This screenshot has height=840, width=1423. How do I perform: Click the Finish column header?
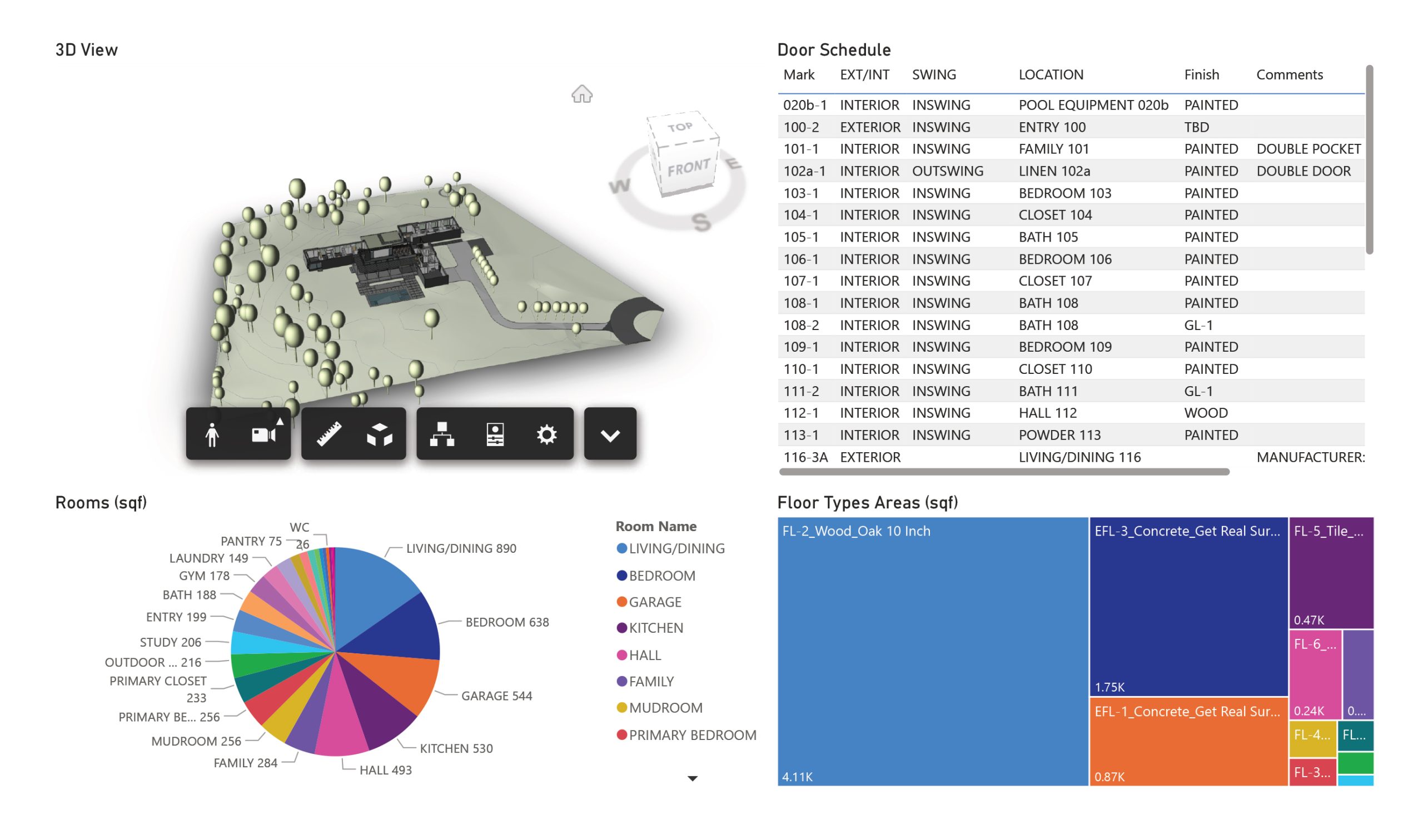click(x=1201, y=74)
